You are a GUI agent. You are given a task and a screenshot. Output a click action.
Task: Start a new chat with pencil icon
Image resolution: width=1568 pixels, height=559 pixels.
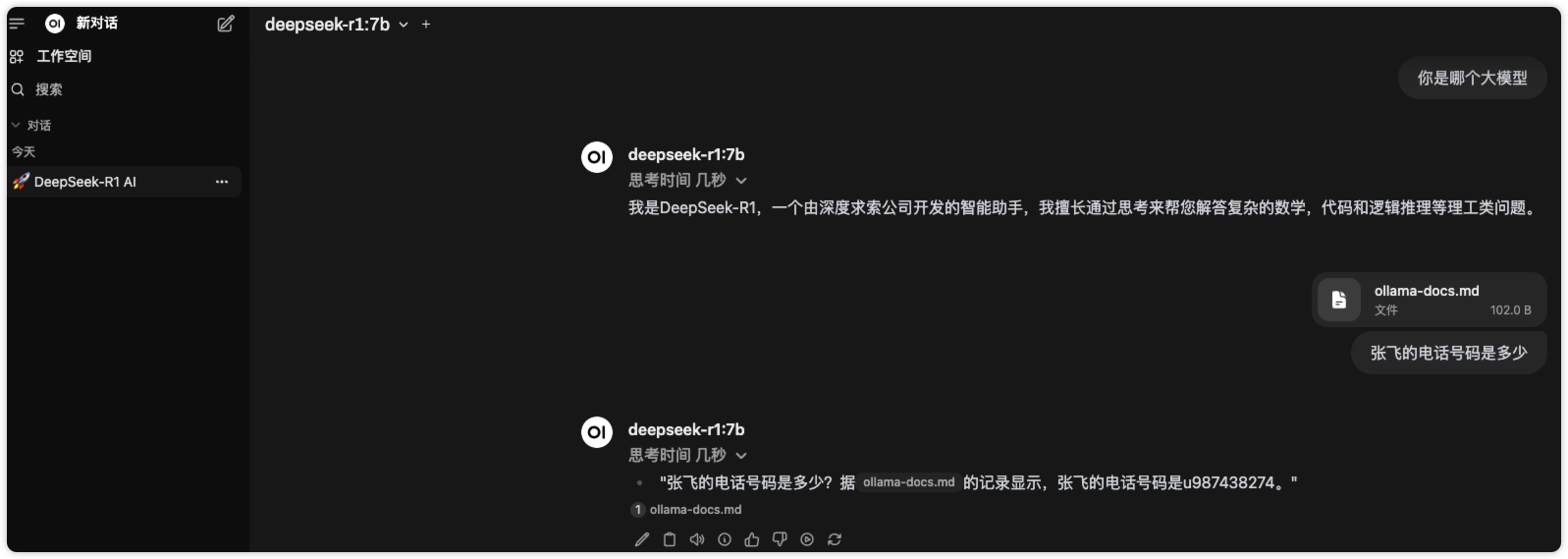coord(226,24)
